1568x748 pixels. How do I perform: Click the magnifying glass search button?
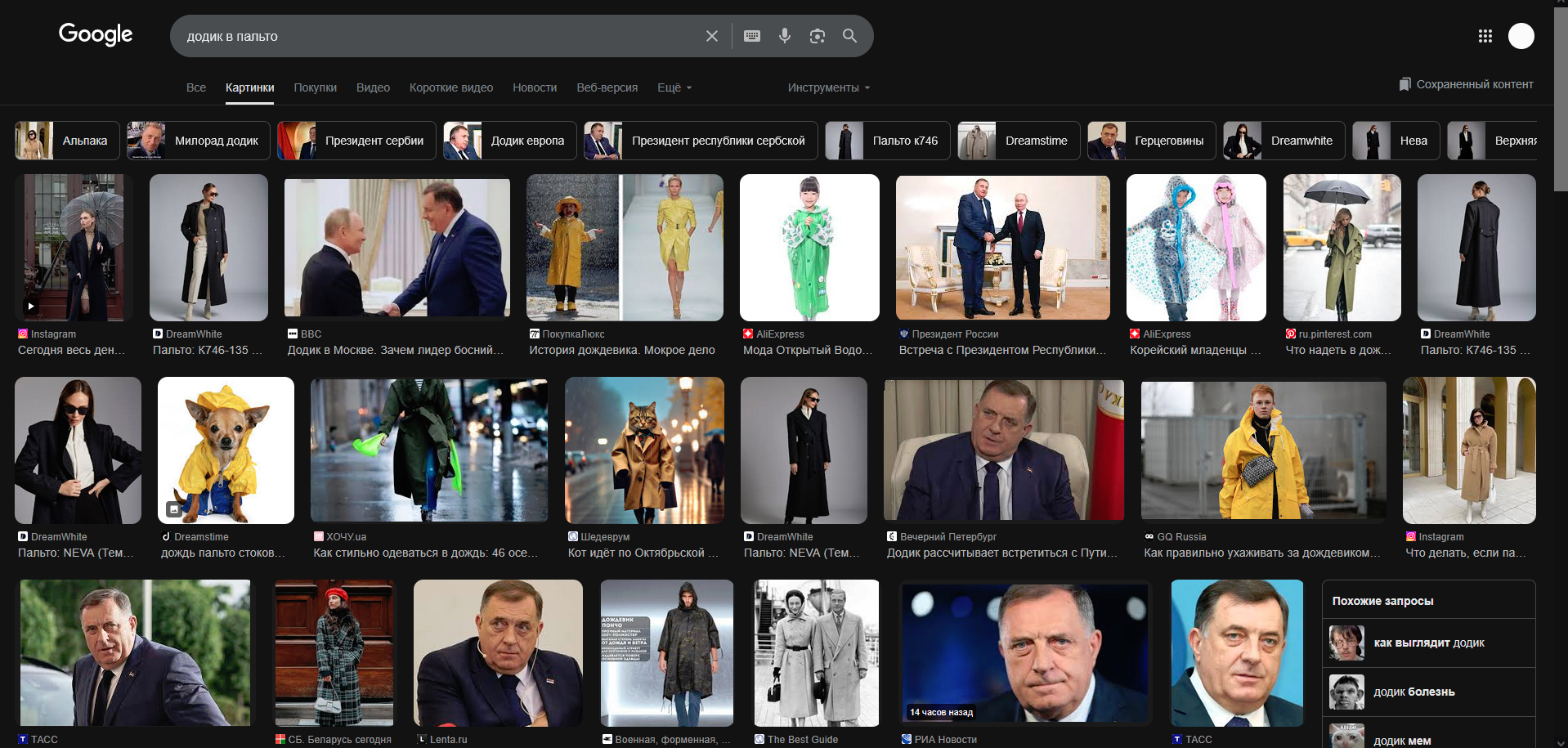[x=849, y=36]
